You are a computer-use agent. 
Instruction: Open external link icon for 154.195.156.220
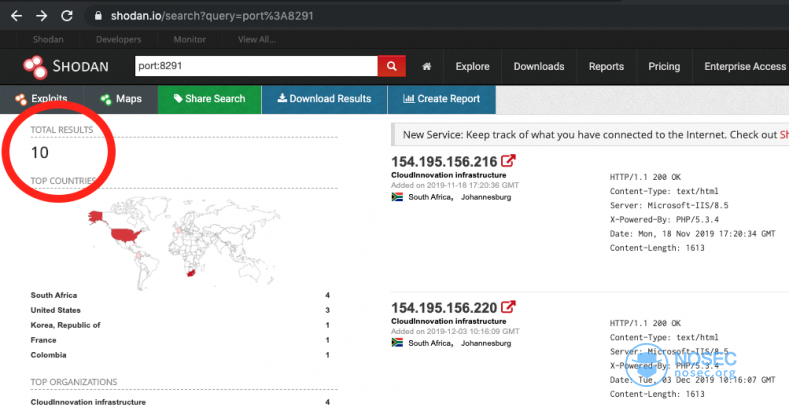pos(508,307)
